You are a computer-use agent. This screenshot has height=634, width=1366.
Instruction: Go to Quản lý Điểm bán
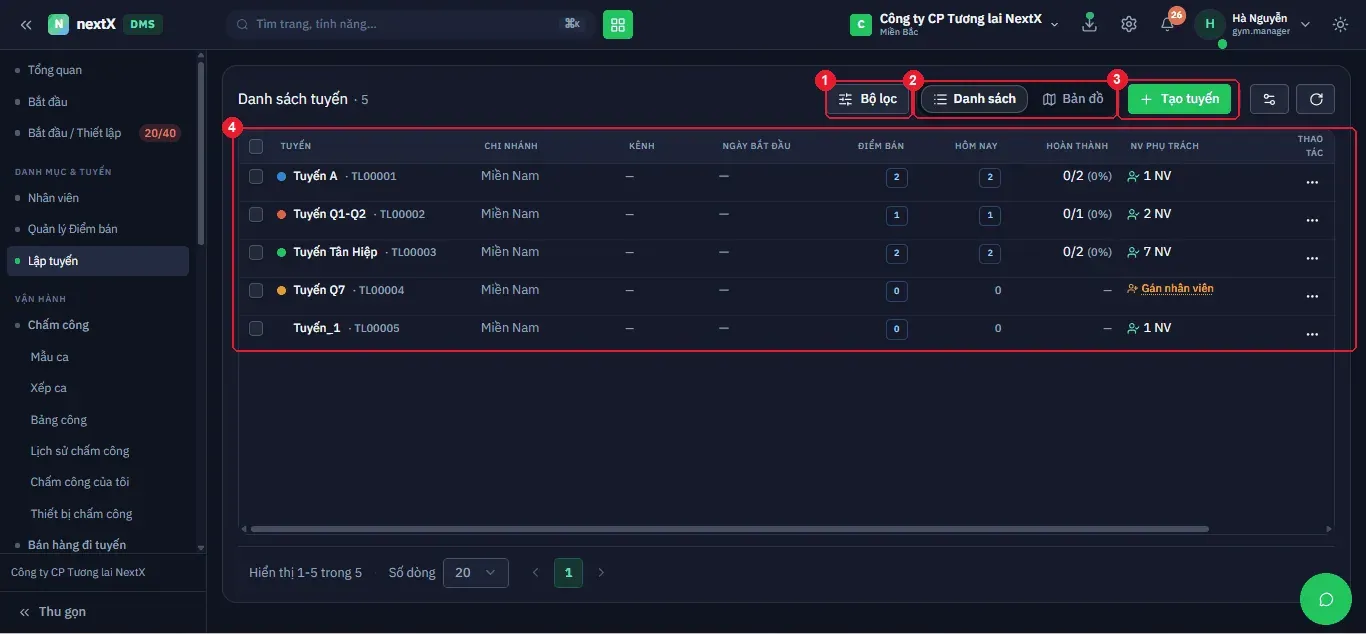(72, 229)
